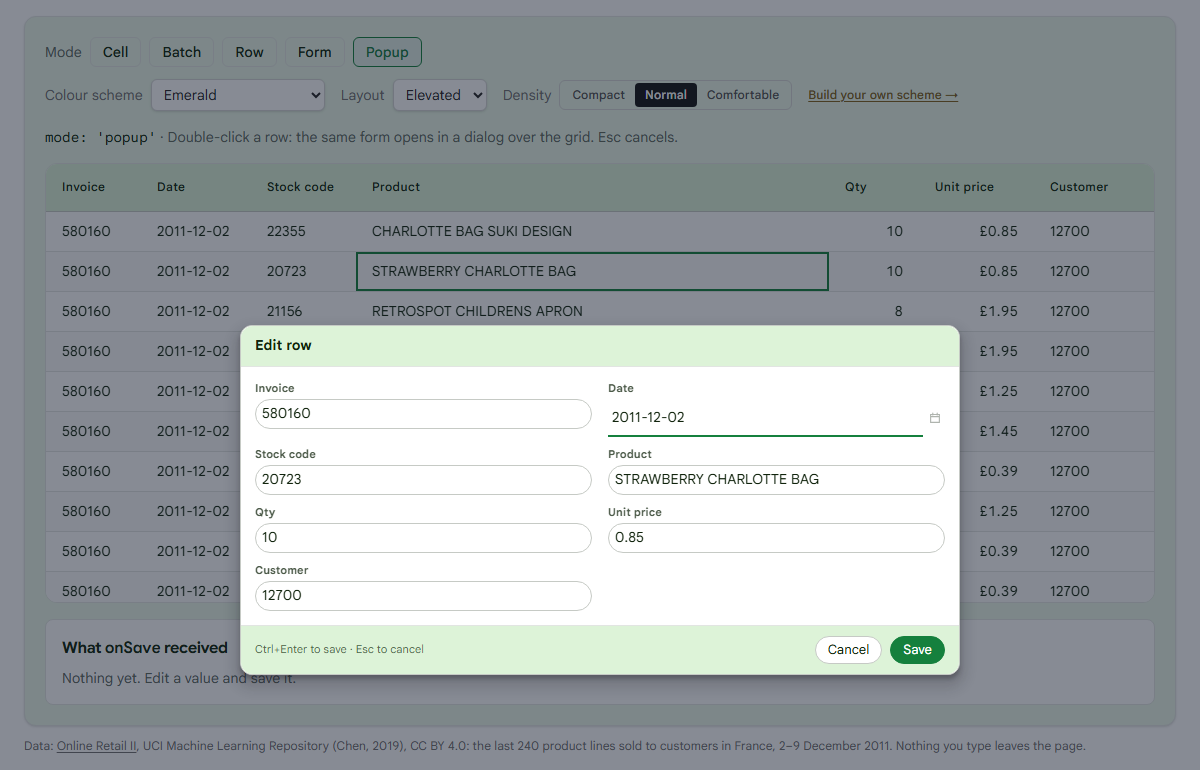The image size is (1200, 770).
Task: Select the RETROSPOT CHILDRENS APRON cell
Action: coord(592,311)
